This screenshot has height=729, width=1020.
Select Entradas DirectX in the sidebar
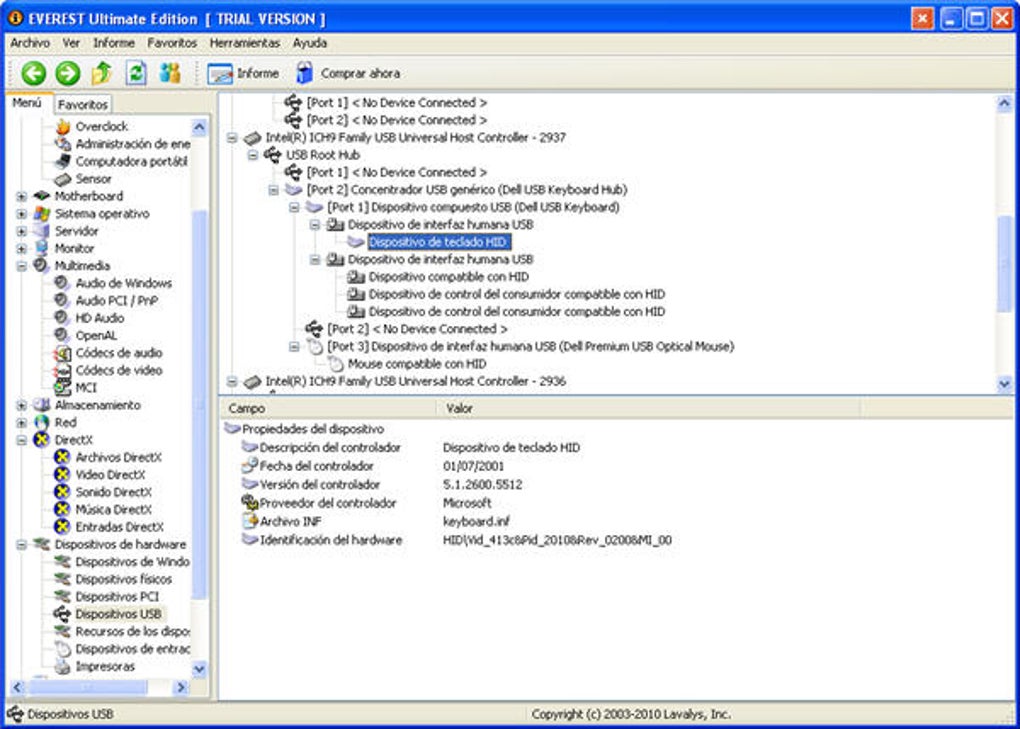(x=120, y=527)
